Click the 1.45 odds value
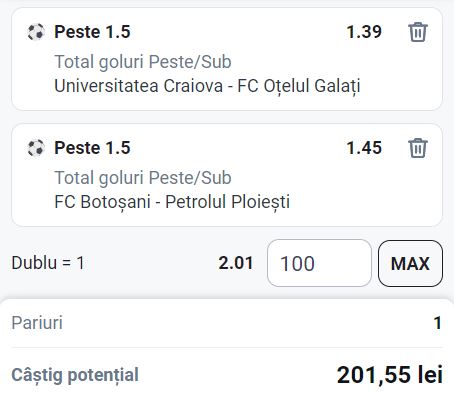454x398 pixels. 364,148
